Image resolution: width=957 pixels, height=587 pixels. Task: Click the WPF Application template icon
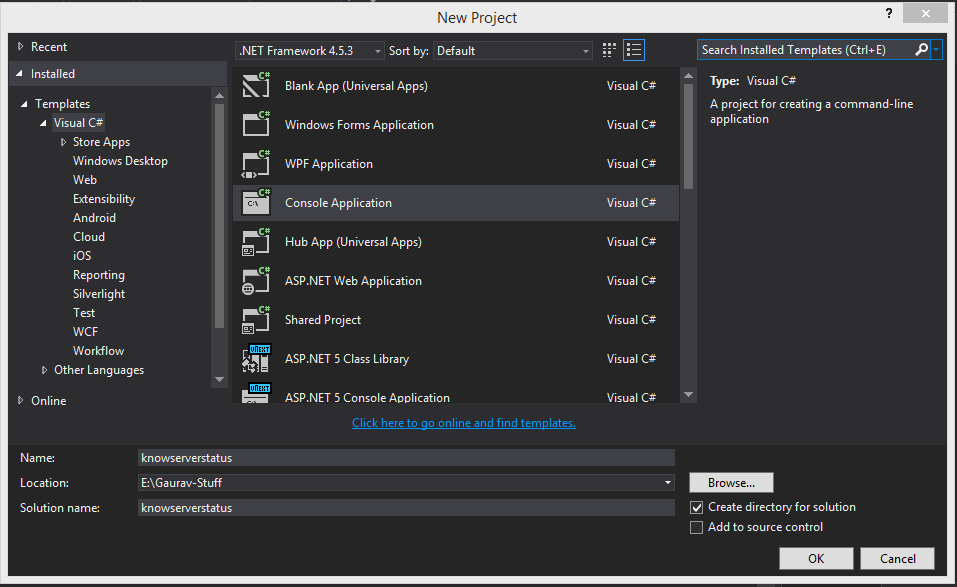pyautogui.click(x=256, y=165)
